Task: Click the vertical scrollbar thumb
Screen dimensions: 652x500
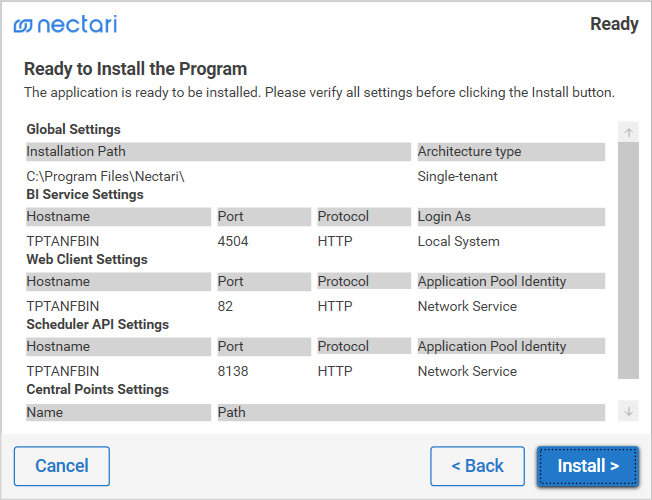Action: point(628,260)
